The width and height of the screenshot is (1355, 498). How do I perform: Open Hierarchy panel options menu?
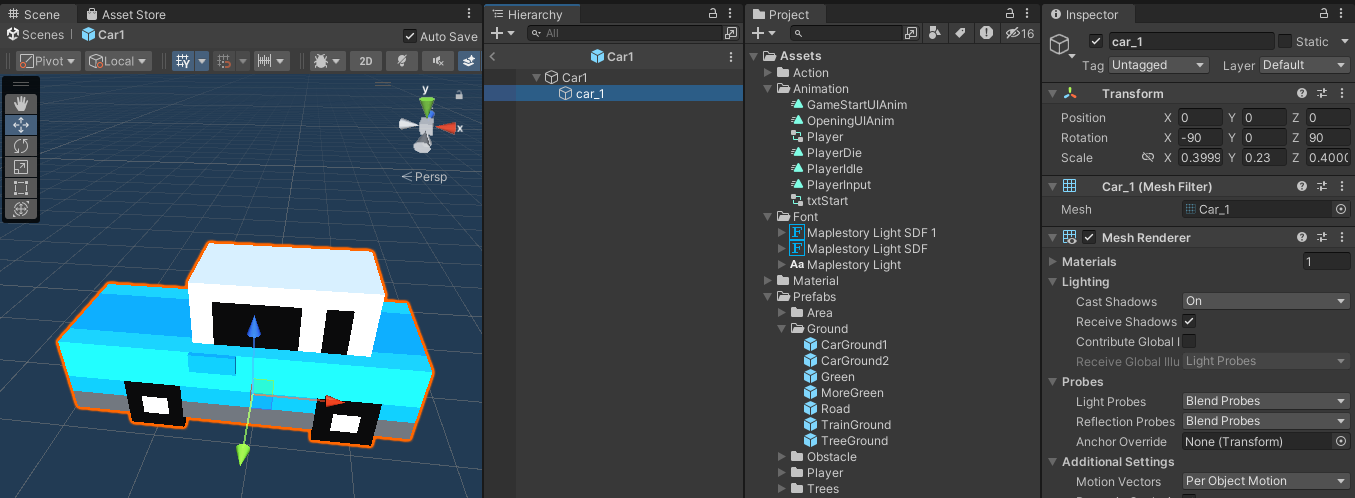[x=732, y=14]
